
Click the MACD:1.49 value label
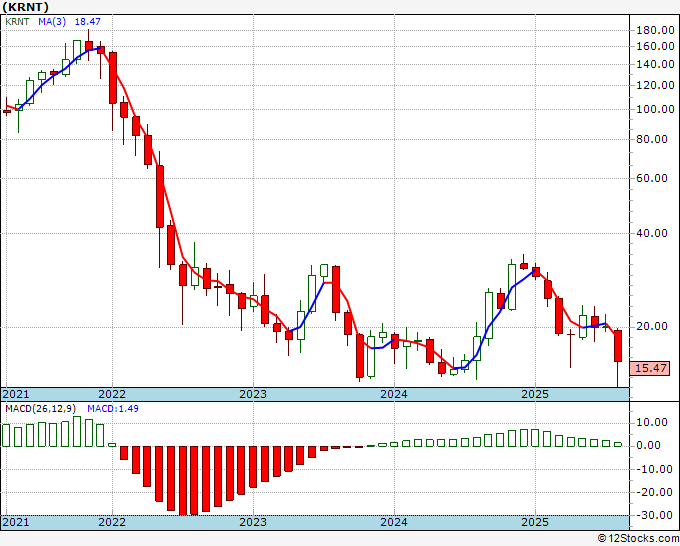click(x=113, y=409)
